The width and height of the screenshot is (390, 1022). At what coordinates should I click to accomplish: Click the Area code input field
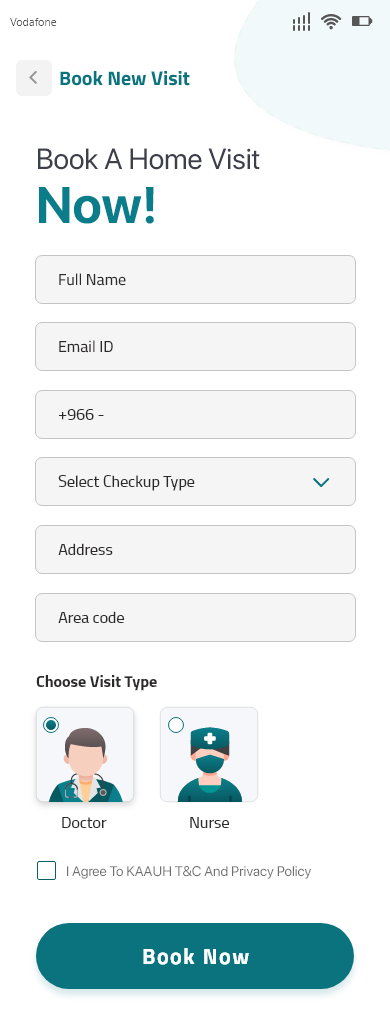click(196, 617)
